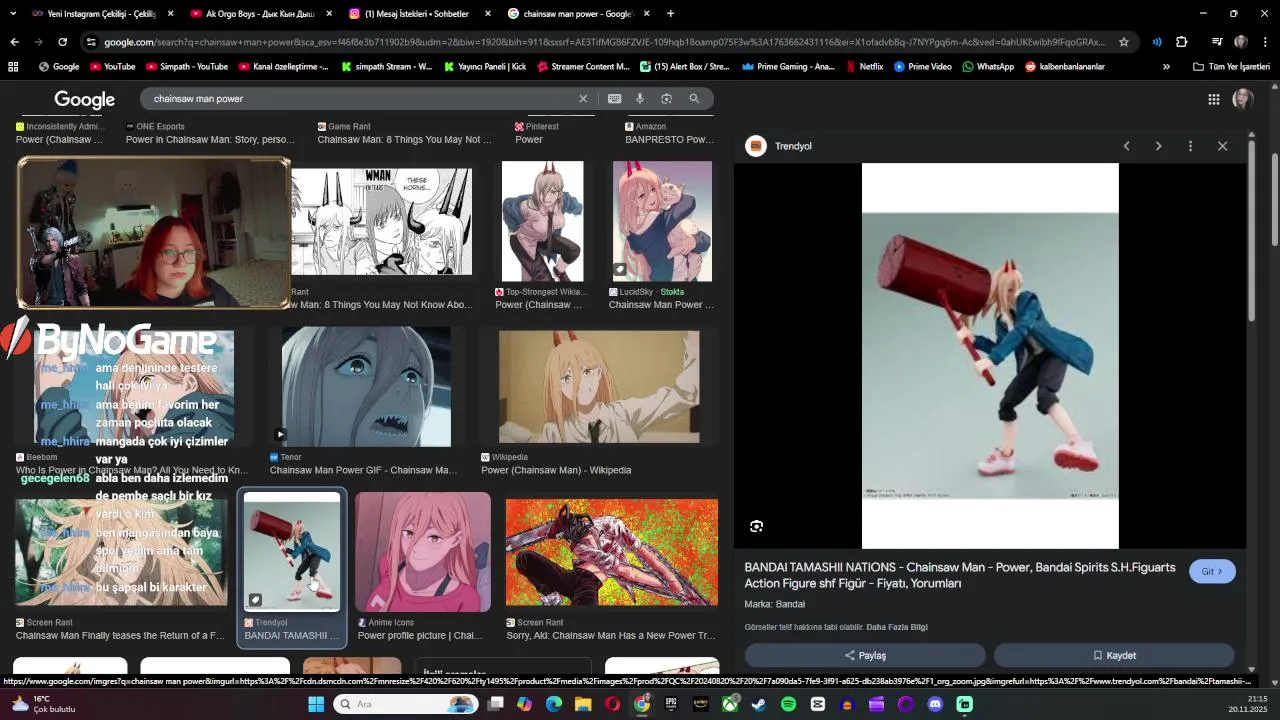Image resolution: width=1280 pixels, height=720 pixels.
Task: Expand the hidden bookmarks overflow chevron
Action: point(1166,67)
